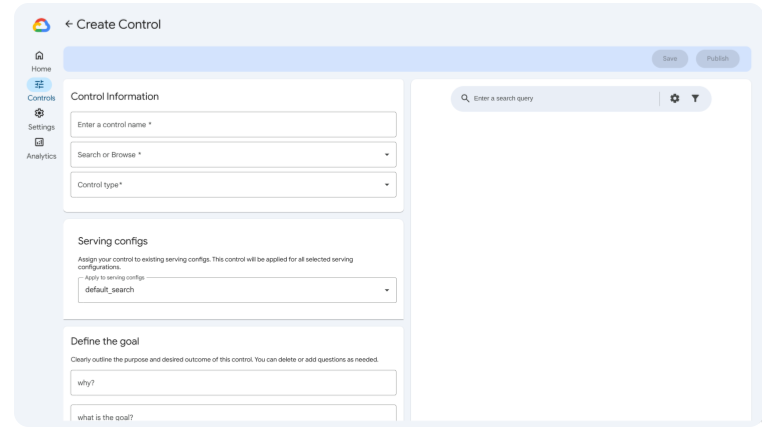This screenshot has width=762, height=431.
Task: Click the back arrow beside Create Control
Action: click(69, 23)
